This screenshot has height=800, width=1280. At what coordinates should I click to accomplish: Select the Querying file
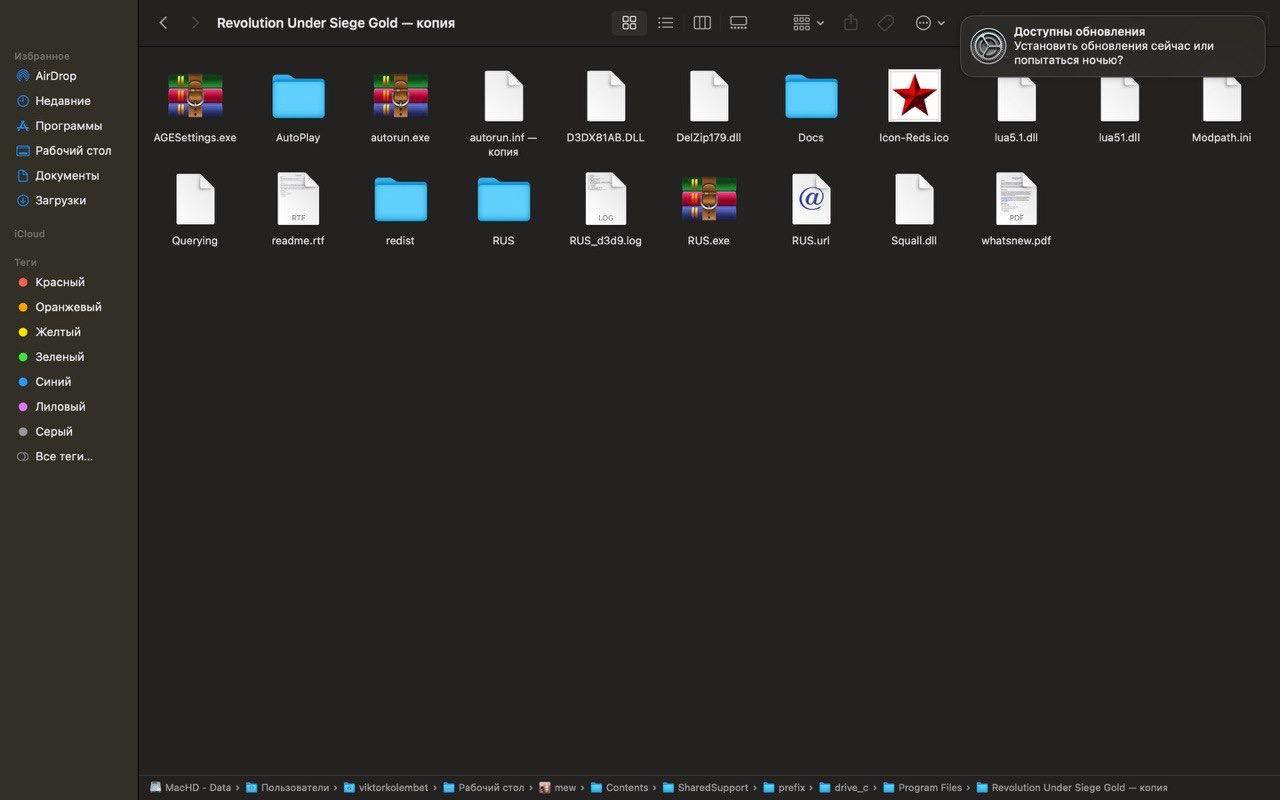point(195,199)
